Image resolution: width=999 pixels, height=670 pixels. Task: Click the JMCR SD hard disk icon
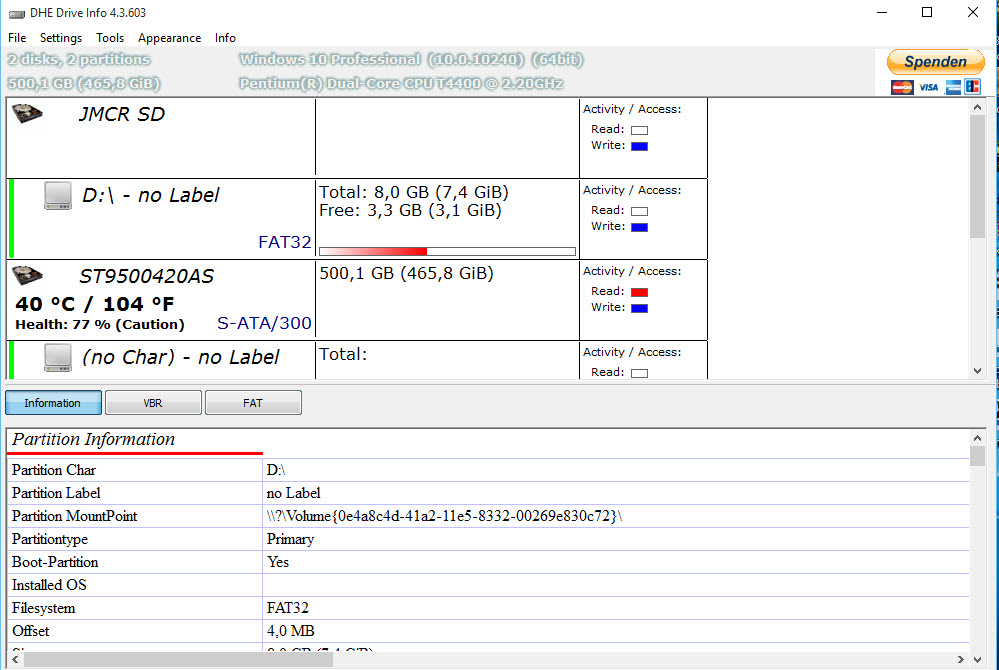27,113
